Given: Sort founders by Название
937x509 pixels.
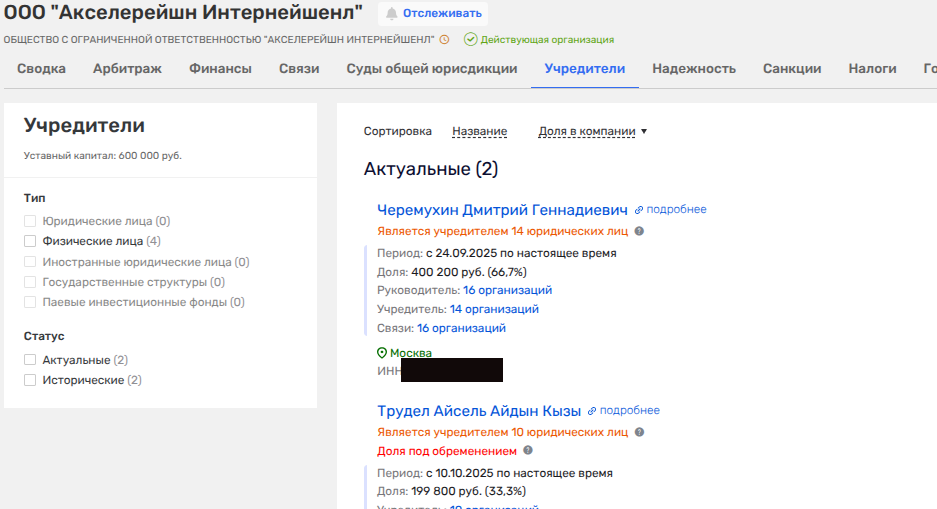Looking at the screenshot, I should [479, 131].
